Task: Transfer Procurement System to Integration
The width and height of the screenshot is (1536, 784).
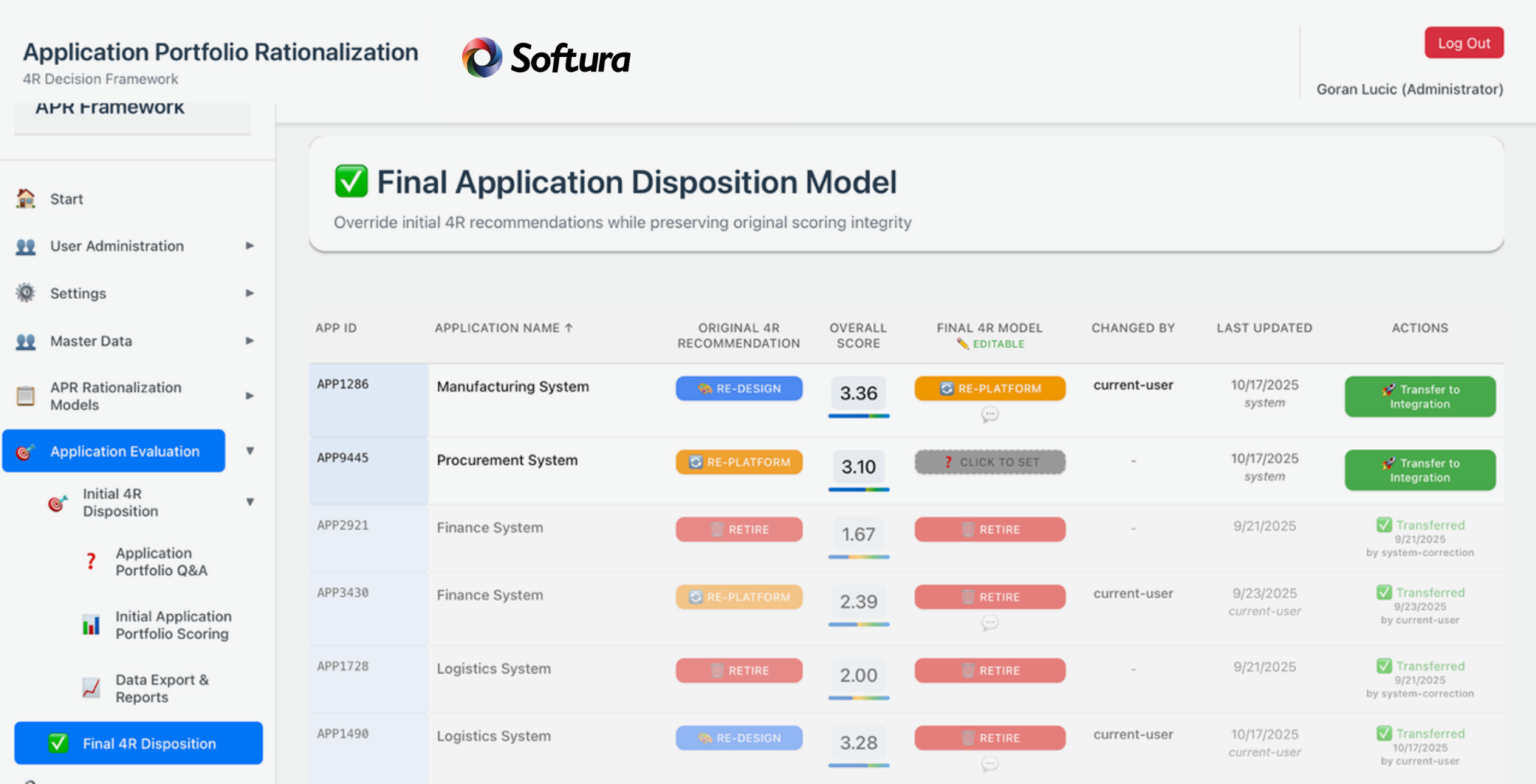Action: 1419,470
